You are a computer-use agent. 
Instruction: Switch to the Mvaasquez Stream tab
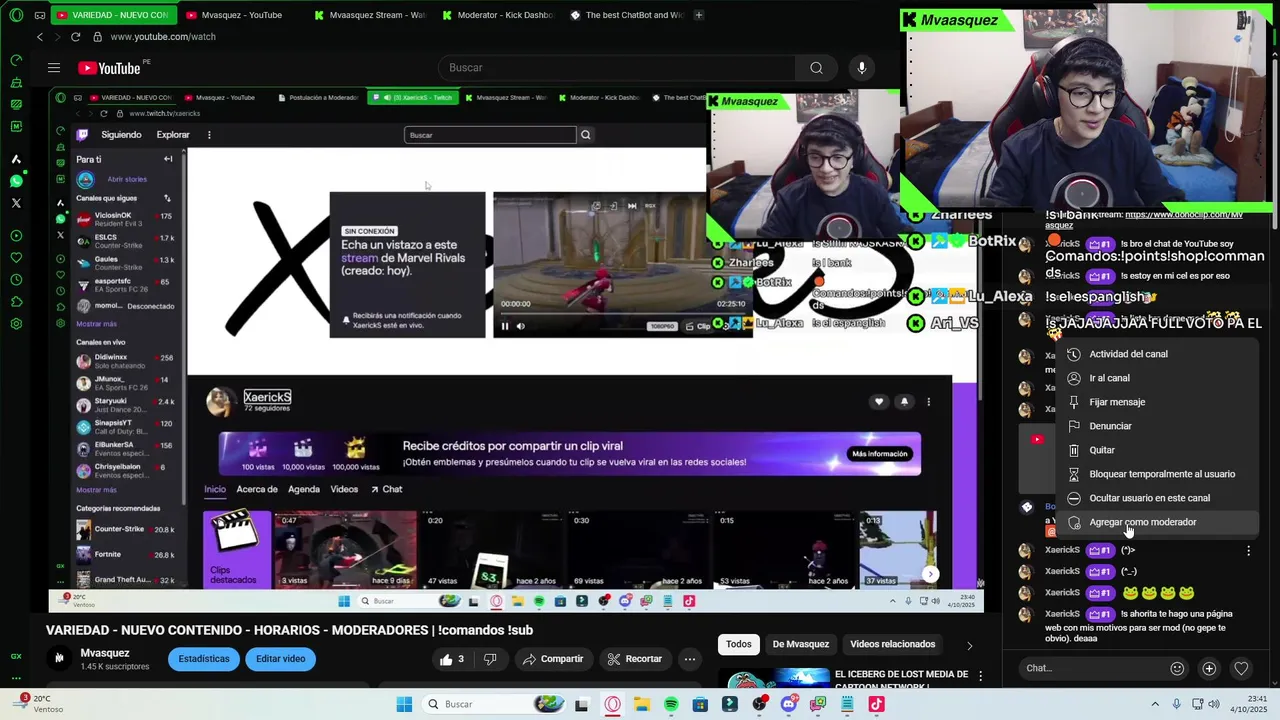pos(369,15)
